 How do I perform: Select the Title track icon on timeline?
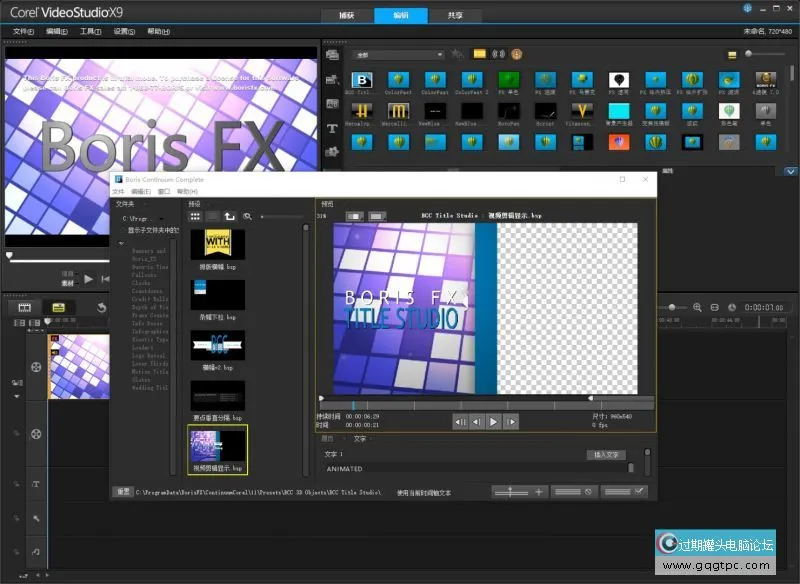tap(36, 484)
